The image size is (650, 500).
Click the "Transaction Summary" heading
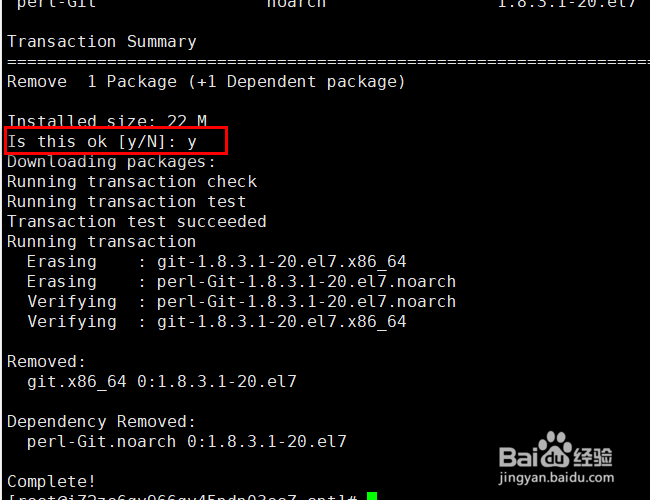pos(101,41)
